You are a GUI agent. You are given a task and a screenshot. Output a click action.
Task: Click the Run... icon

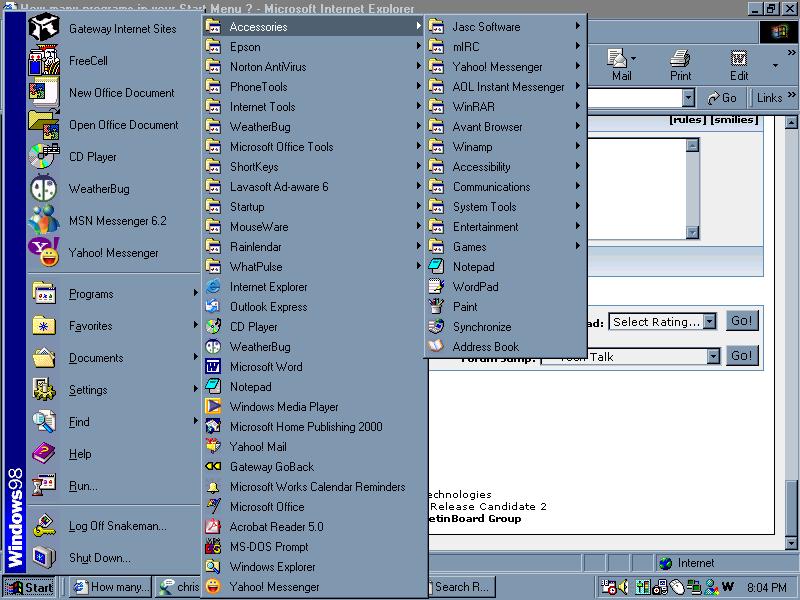44,486
